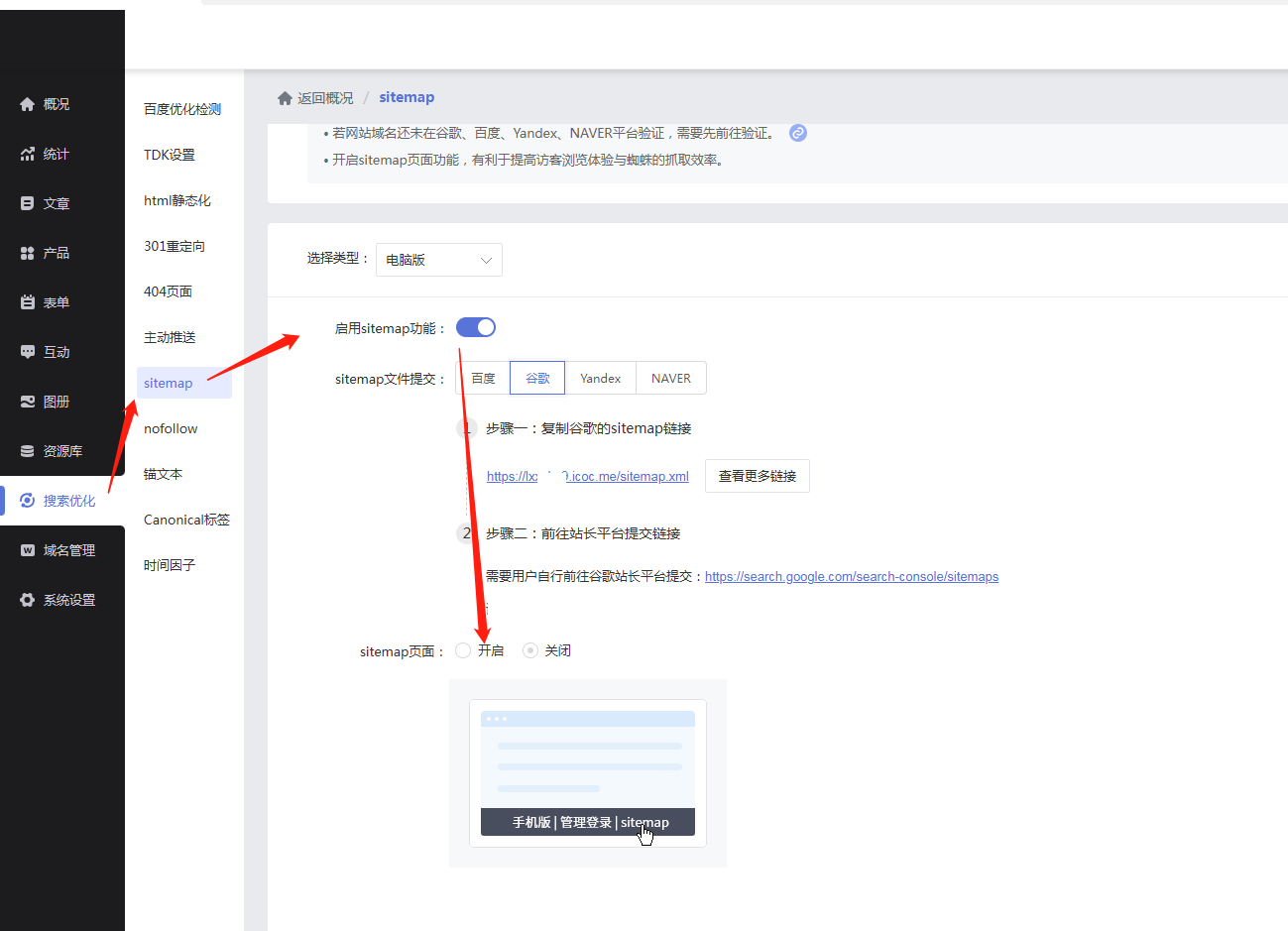Viewport: 1288px width, 931px height.
Task: Click the 查看更多链接 button
Action: pyautogui.click(x=757, y=476)
